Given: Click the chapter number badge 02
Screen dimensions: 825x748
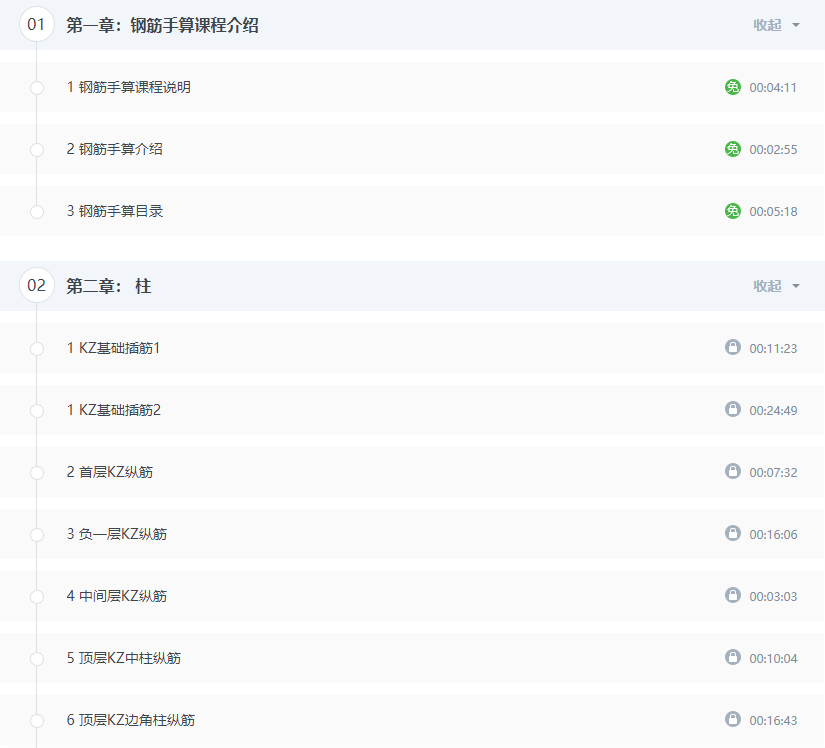Looking at the screenshot, I should point(37,285).
